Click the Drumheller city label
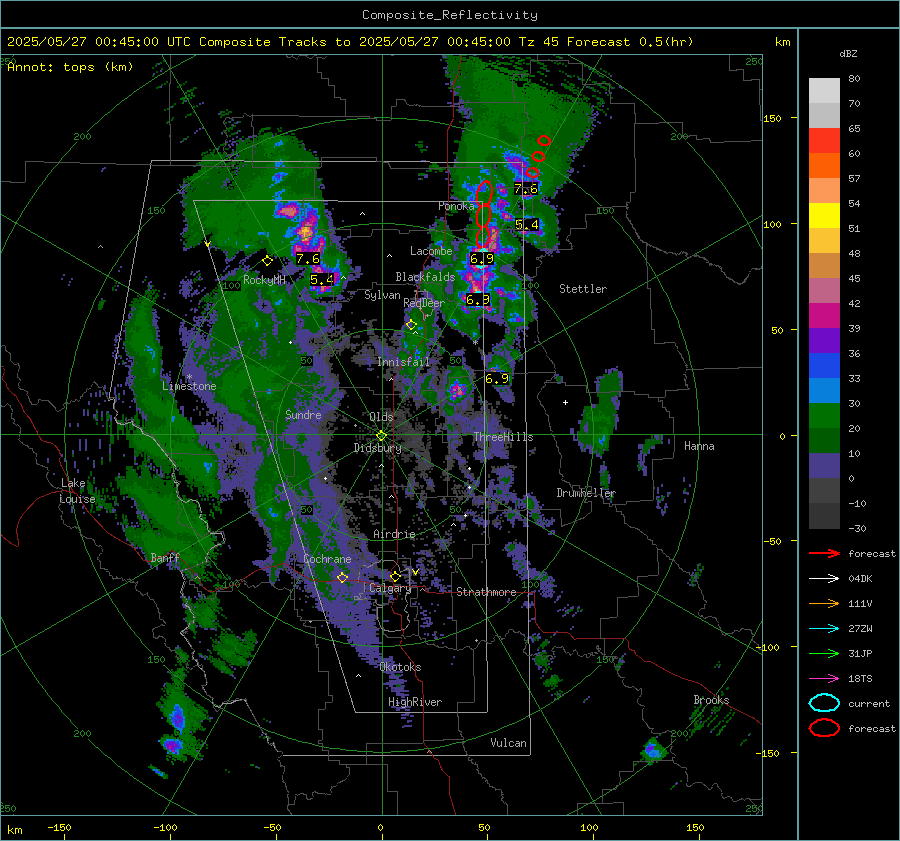Image resolution: width=900 pixels, height=841 pixels. [586, 493]
